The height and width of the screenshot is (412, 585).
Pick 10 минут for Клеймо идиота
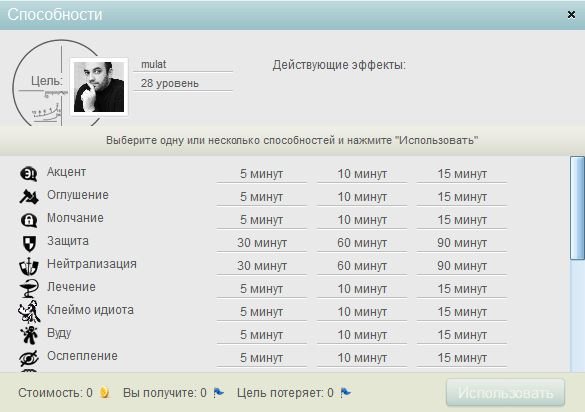[x=362, y=312]
